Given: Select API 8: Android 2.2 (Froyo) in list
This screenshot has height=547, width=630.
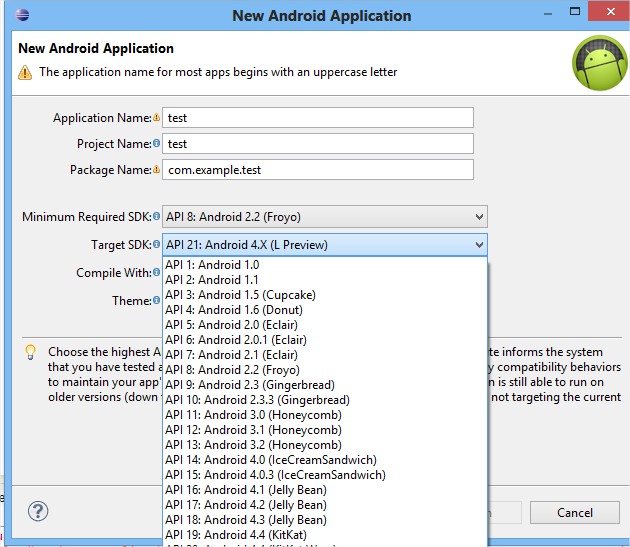Looking at the screenshot, I should pyautogui.click(x=325, y=370).
